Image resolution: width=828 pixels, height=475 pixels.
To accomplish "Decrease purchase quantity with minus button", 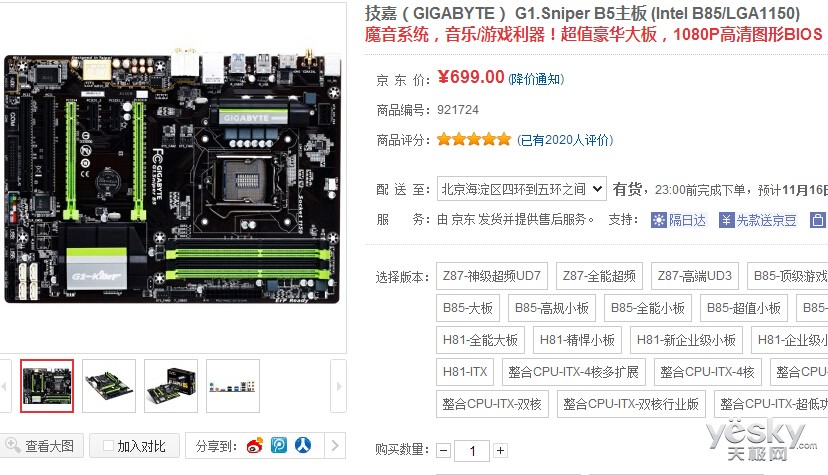I will coord(444,451).
